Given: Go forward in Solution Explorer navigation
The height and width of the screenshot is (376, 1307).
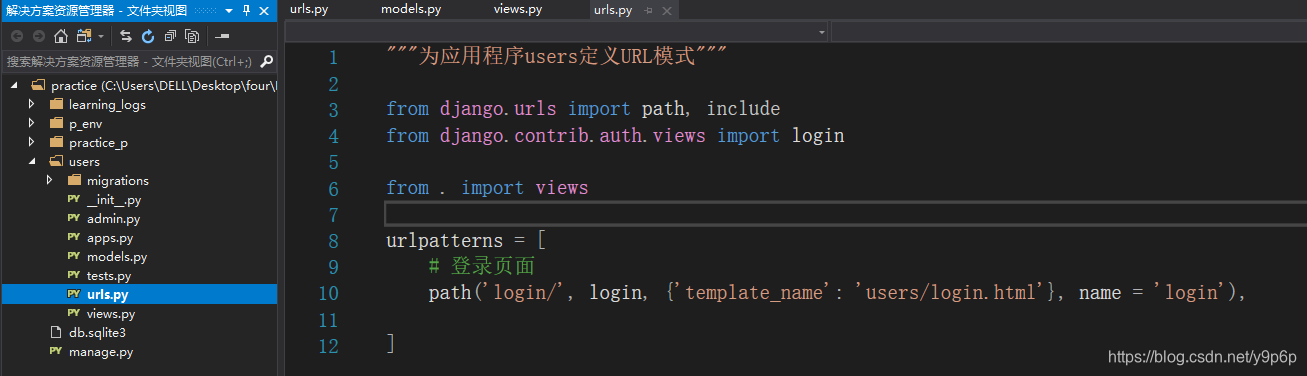Looking at the screenshot, I should [39, 36].
